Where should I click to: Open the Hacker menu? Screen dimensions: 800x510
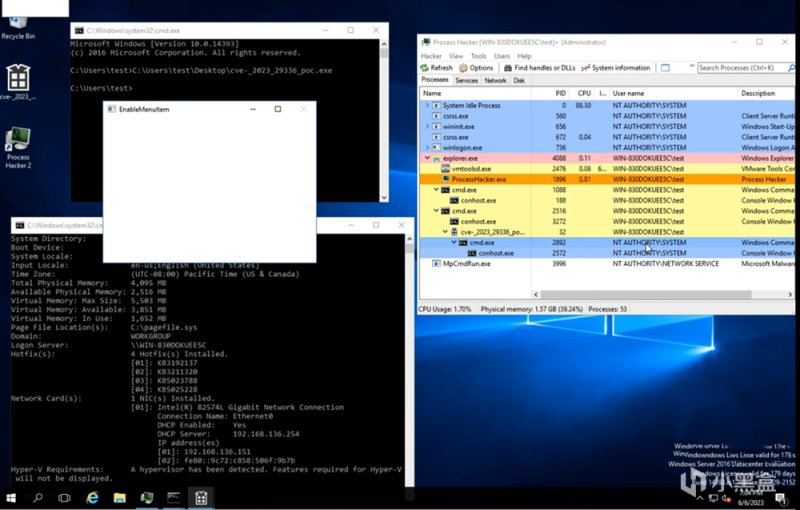[431, 56]
